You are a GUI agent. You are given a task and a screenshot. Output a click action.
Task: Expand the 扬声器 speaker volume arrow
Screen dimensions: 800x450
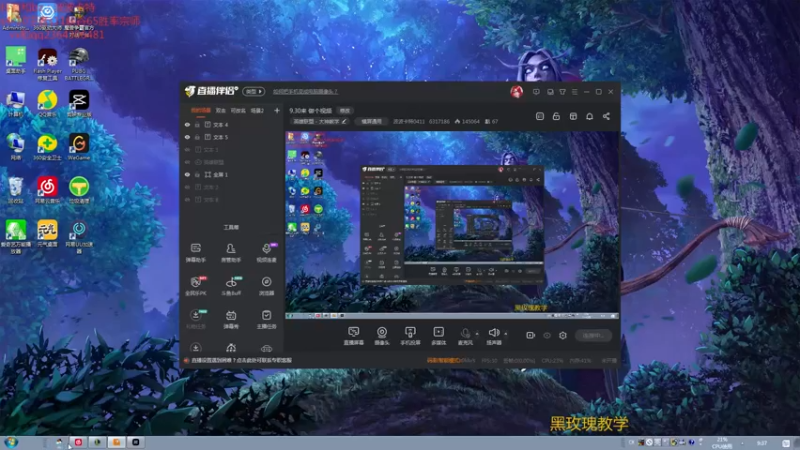tap(506, 334)
